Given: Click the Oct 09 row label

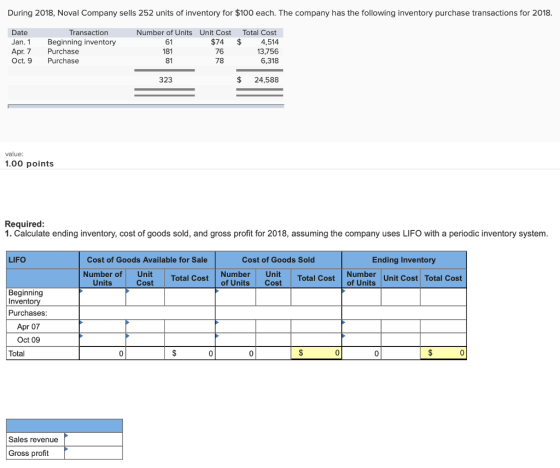Looking at the screenshot, I should click(28, 340).
